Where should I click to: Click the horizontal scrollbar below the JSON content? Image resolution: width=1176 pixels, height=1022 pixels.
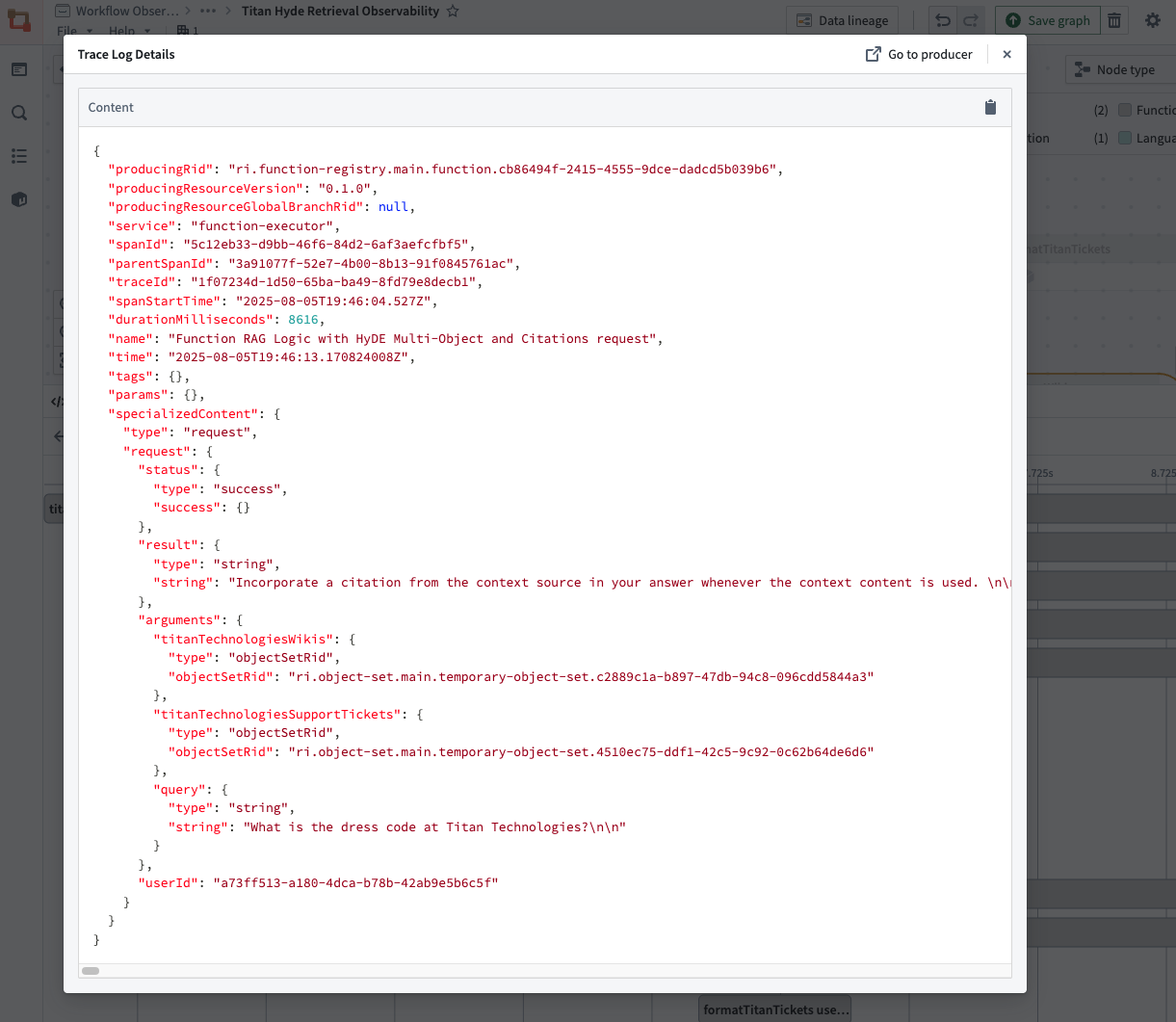(x=90, y=970)
